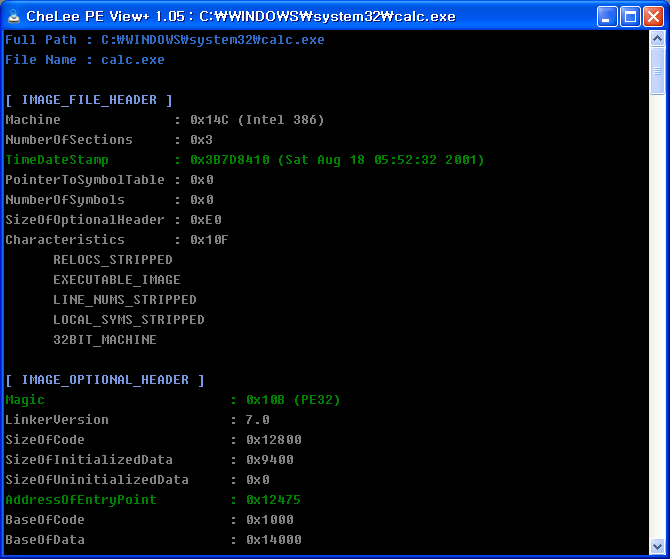
Task: Click the scrollbar up arrow
Action: [x=657, y=39]
